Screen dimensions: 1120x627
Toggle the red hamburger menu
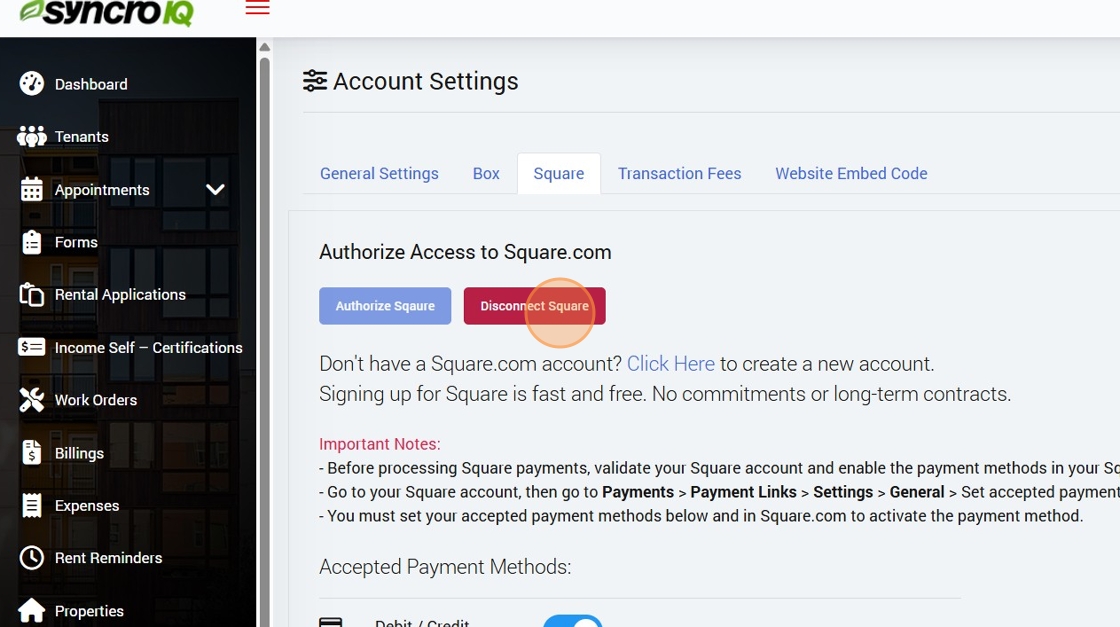(x=257, y=7)
